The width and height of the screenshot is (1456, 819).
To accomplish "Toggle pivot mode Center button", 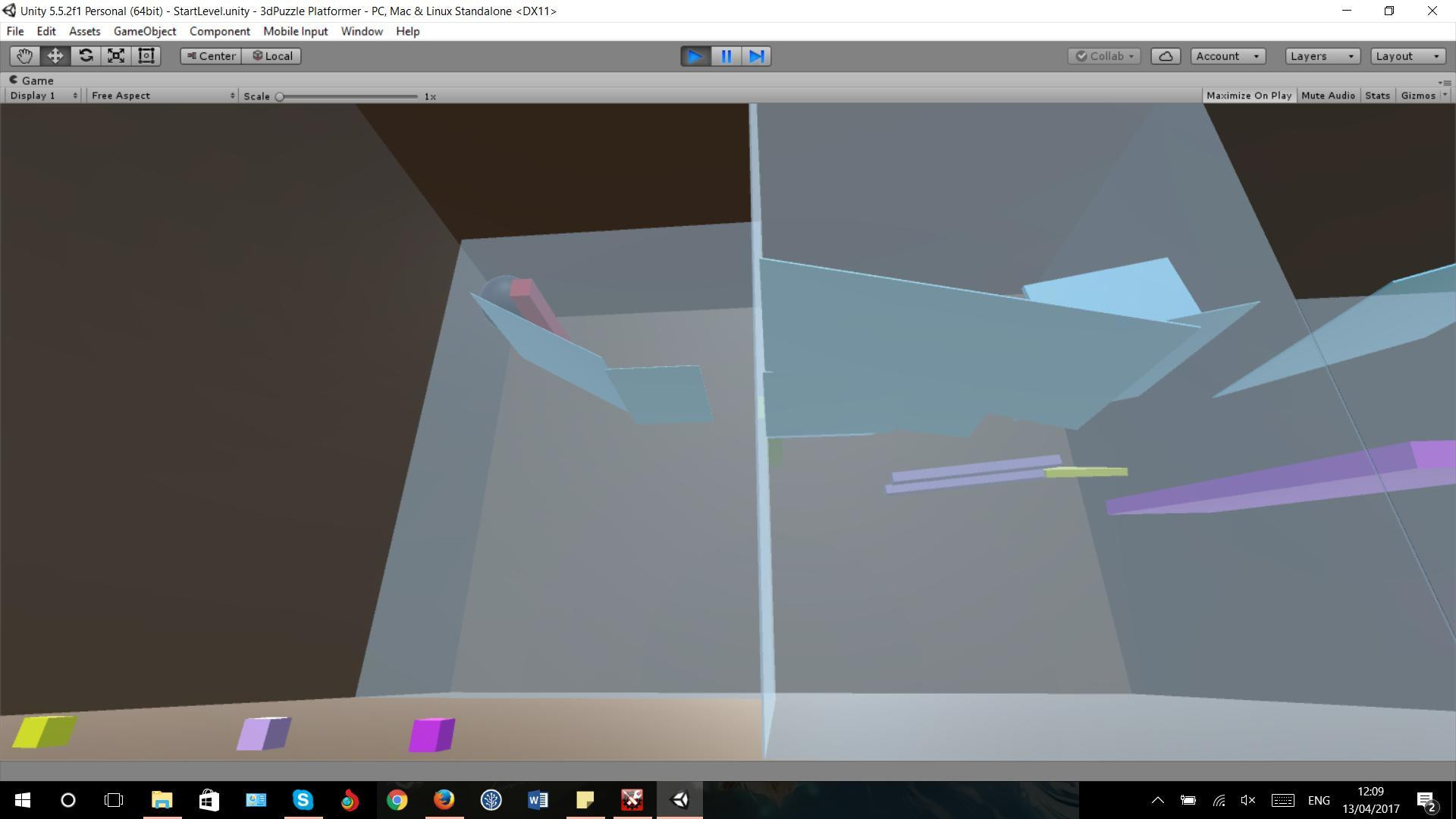I will click(x=211, y=56).
